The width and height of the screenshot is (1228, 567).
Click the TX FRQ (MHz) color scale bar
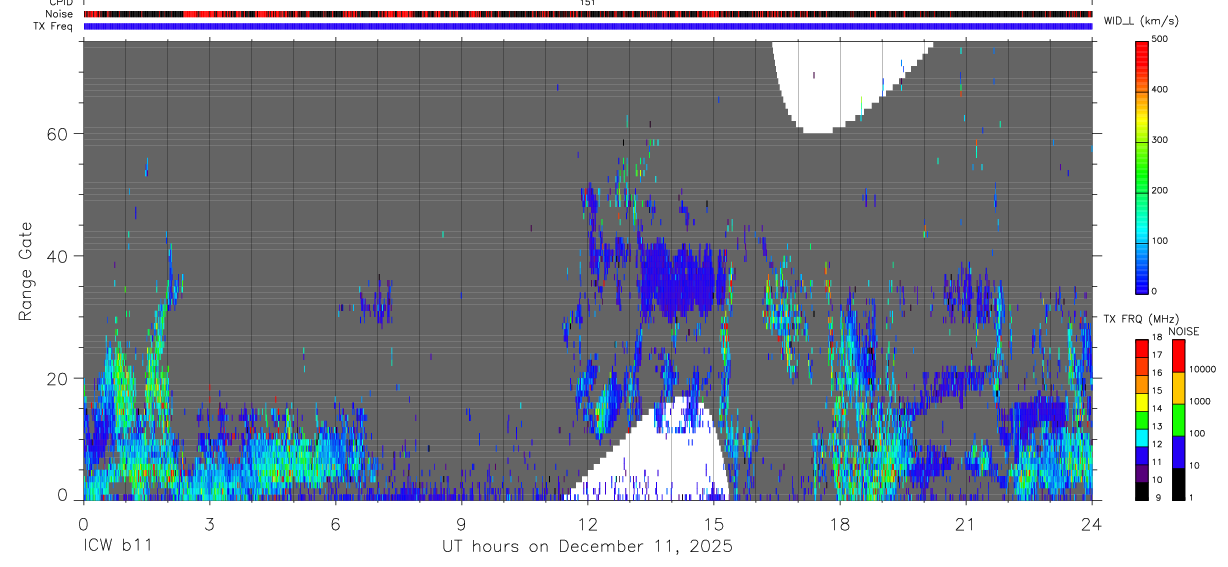click(1142, 419)
